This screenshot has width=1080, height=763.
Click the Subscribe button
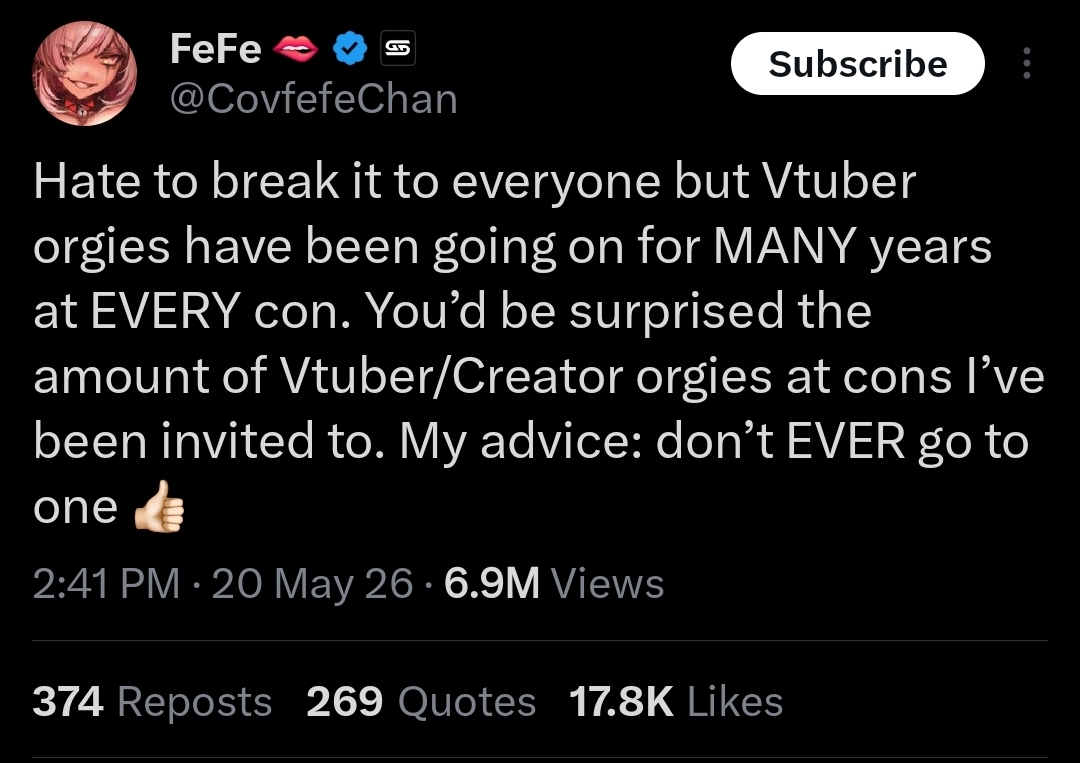(x=858, y=63)
